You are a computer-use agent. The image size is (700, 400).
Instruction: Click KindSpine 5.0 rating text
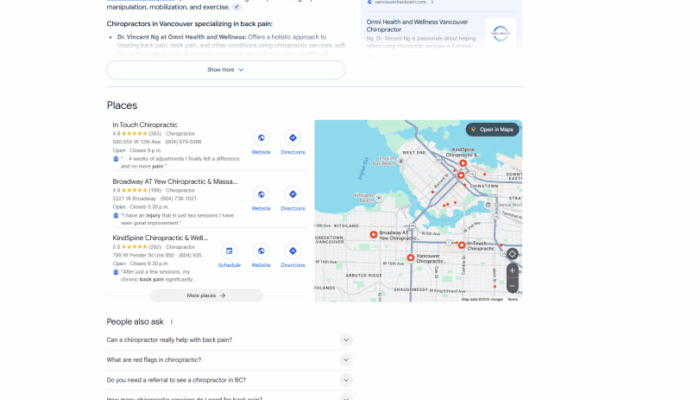coord(116,247)
